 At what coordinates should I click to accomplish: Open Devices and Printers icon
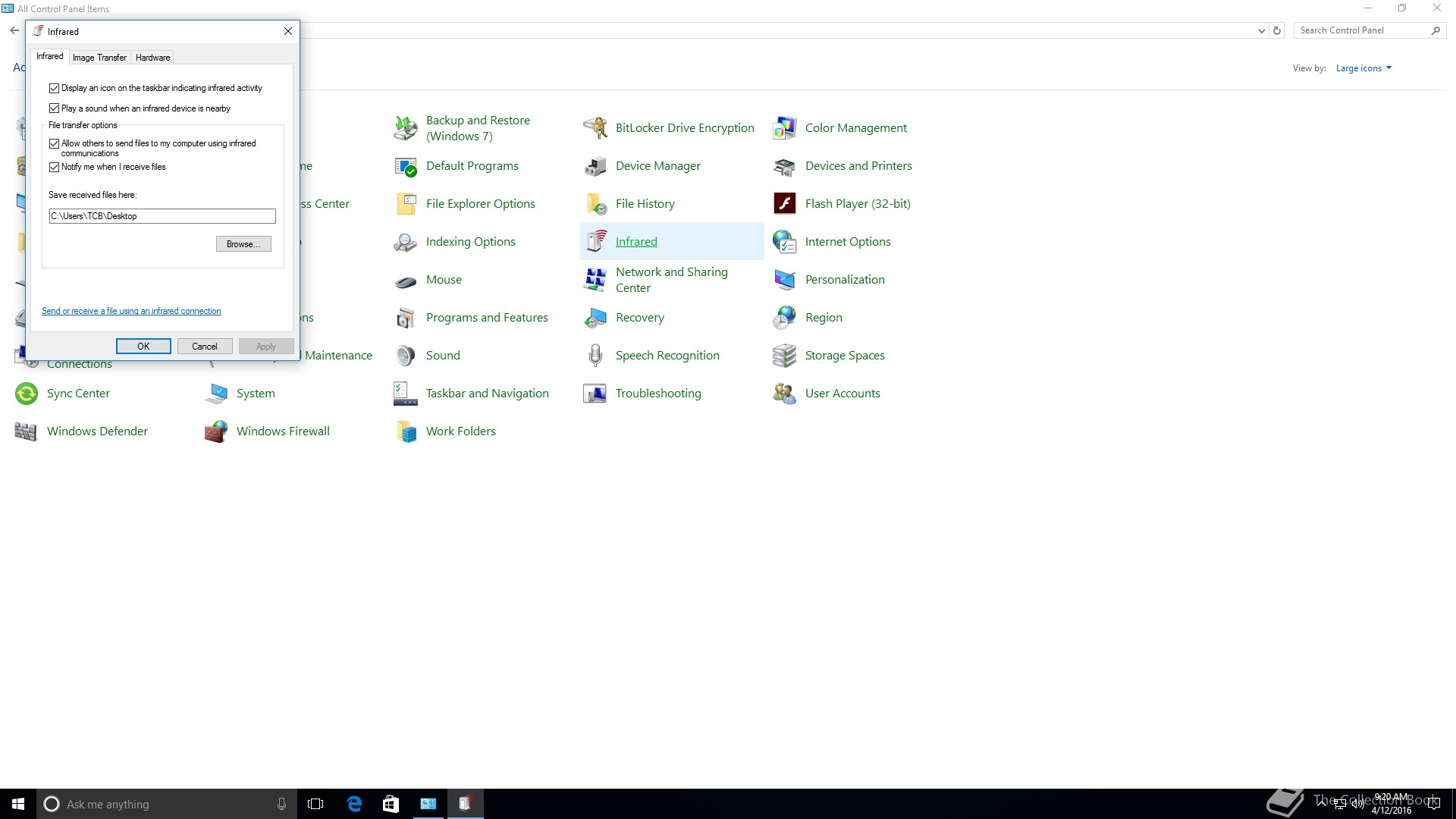[x=785, y=166]
